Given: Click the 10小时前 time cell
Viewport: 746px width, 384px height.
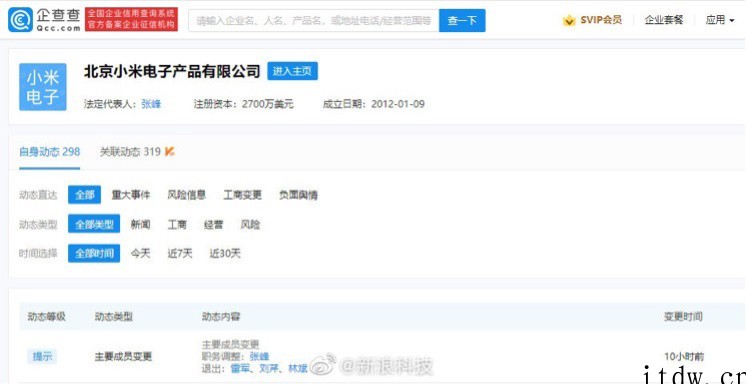Looking at the screenshot, I should tap(684, 356).
